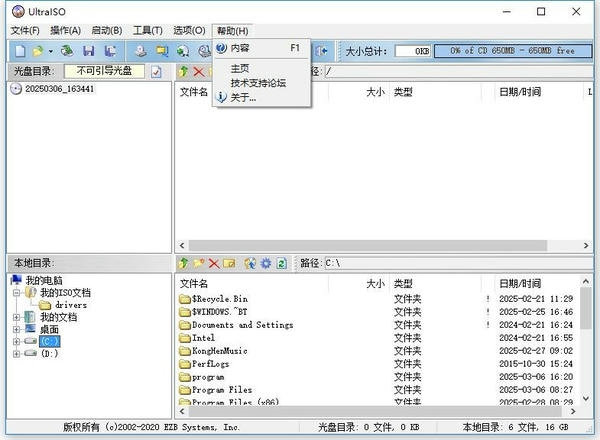Expand the 桌面 tree node

pyautogui.click(x=16, y=329)
